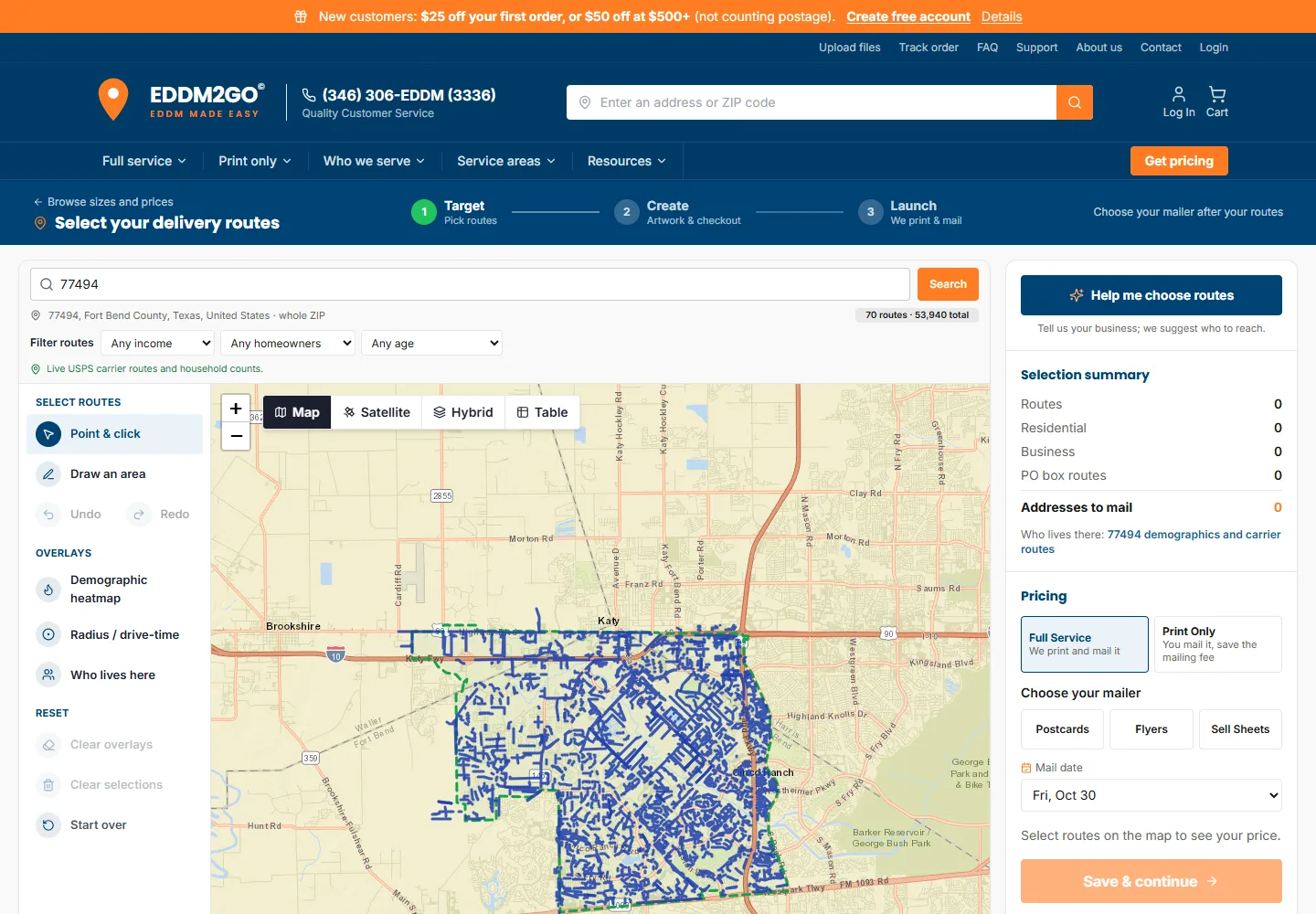Zoom in the map with plus button
1316x914 pixels.
[236, 409]
